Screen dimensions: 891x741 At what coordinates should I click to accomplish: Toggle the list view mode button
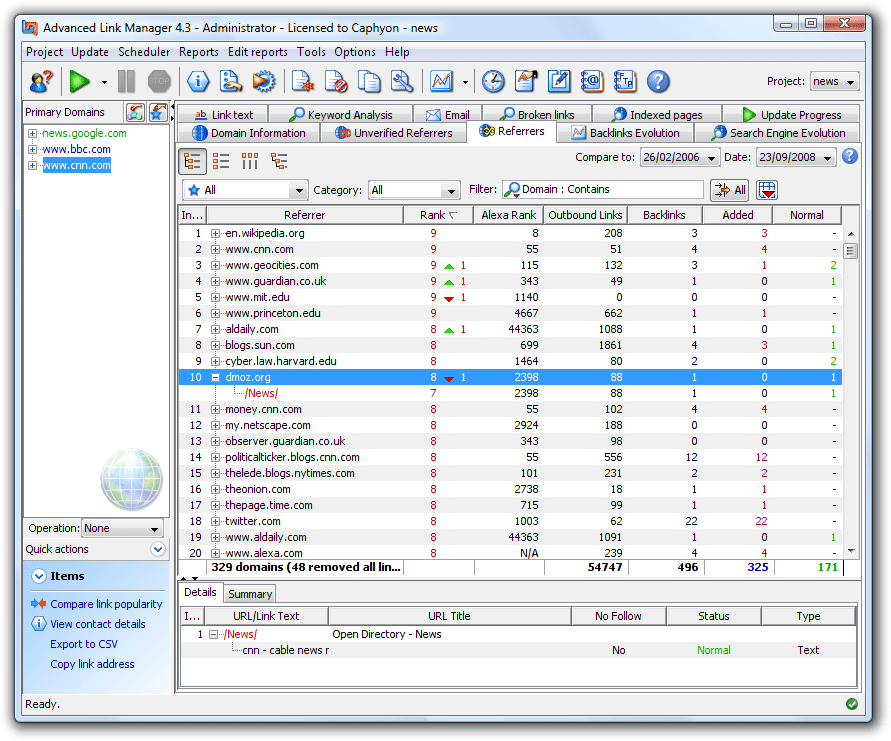pos(220,161)
